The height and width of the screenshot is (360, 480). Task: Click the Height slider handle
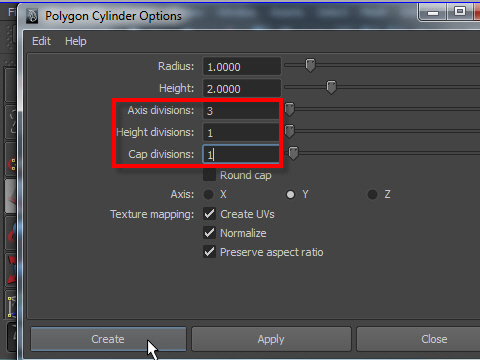tap(331, 87)
